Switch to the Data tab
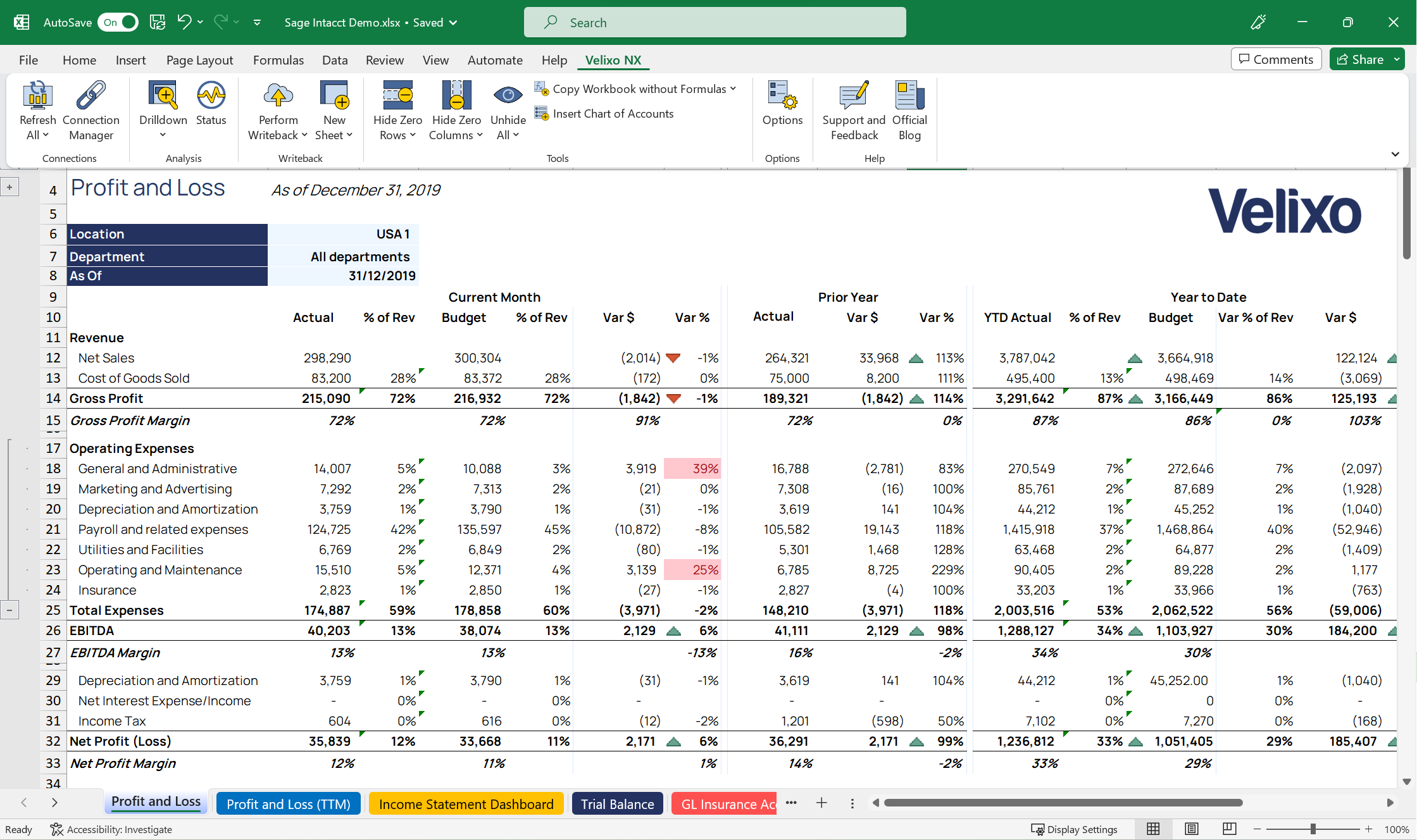The image size is (1417, 840). point(335,59)
